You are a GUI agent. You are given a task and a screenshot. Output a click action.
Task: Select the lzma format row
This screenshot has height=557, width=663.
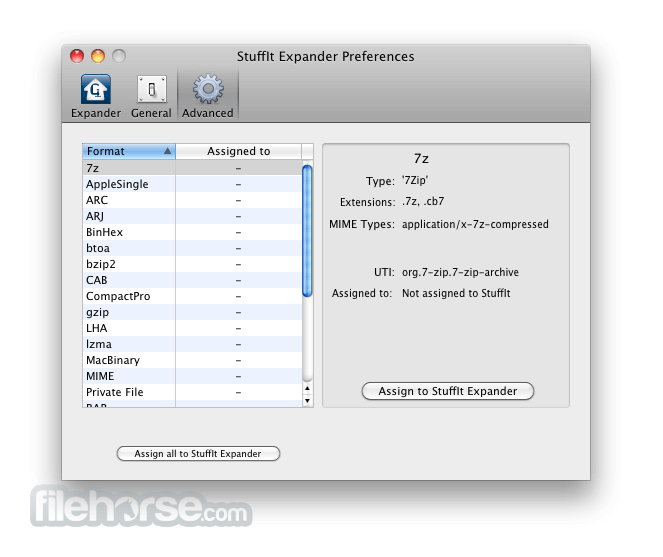click(x=192, y=344)
